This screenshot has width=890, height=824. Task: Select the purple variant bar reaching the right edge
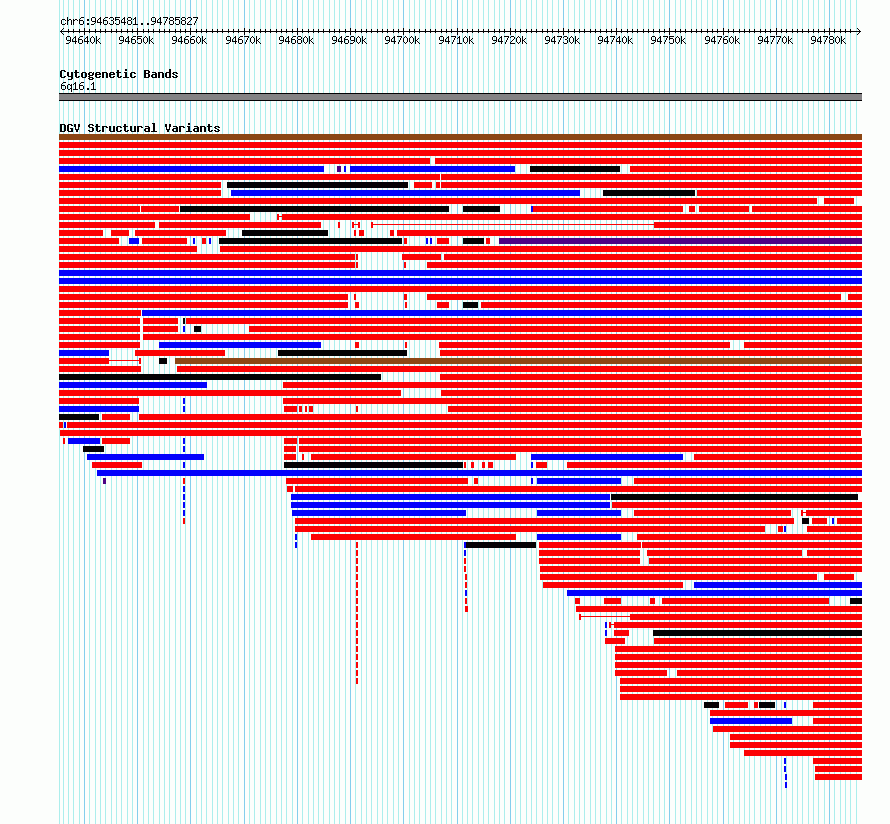coord(681,241)
